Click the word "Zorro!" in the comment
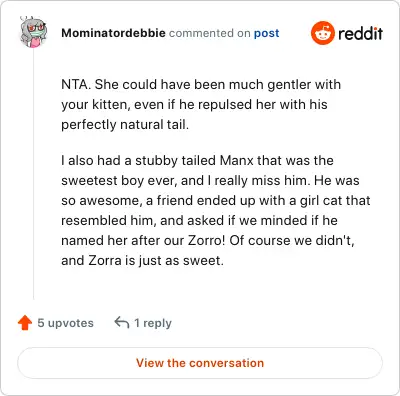The width and height of the screenshot is (400, 396). point(207,240)
